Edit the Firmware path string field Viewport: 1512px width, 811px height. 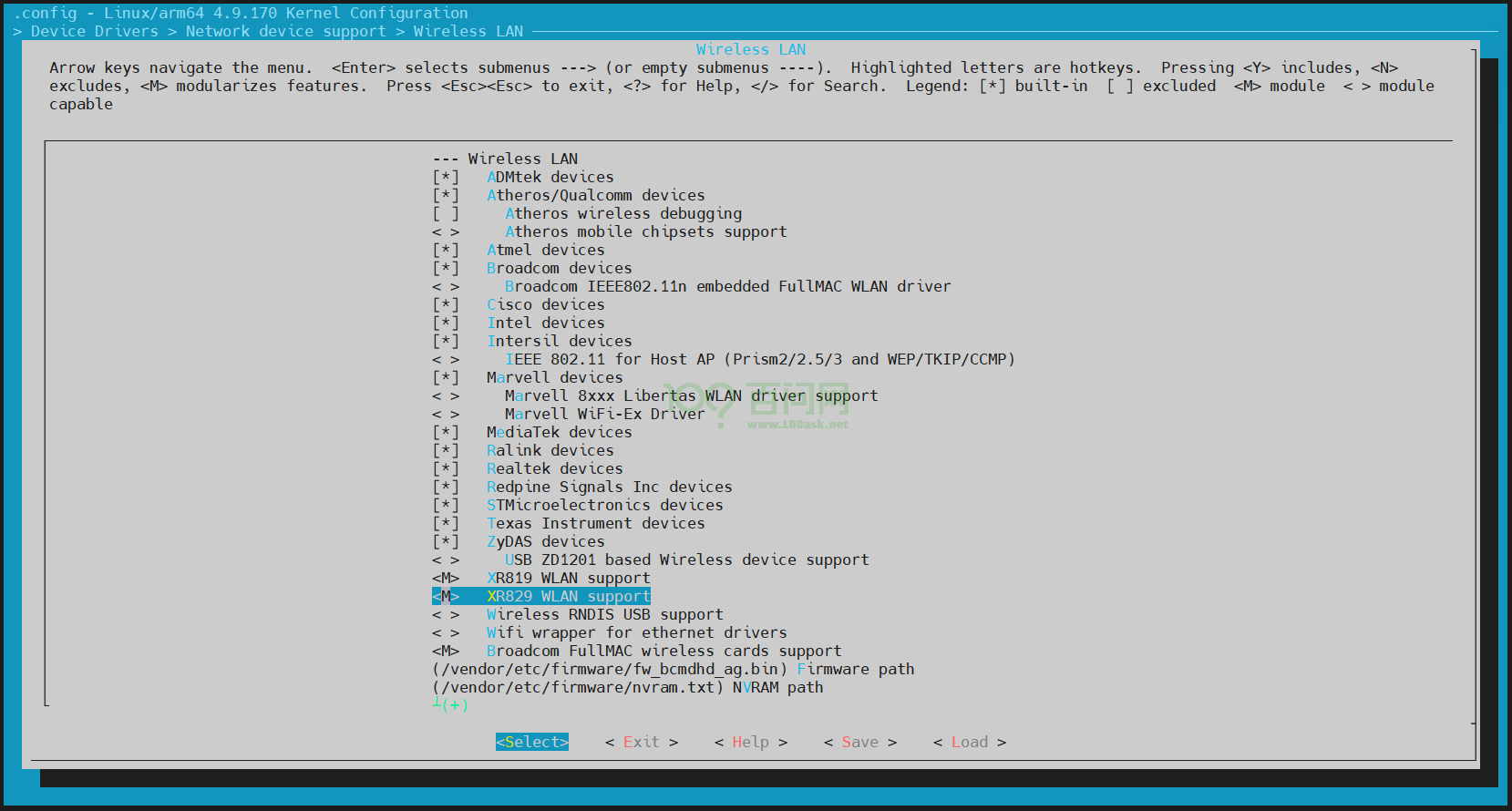coord(673,669)
